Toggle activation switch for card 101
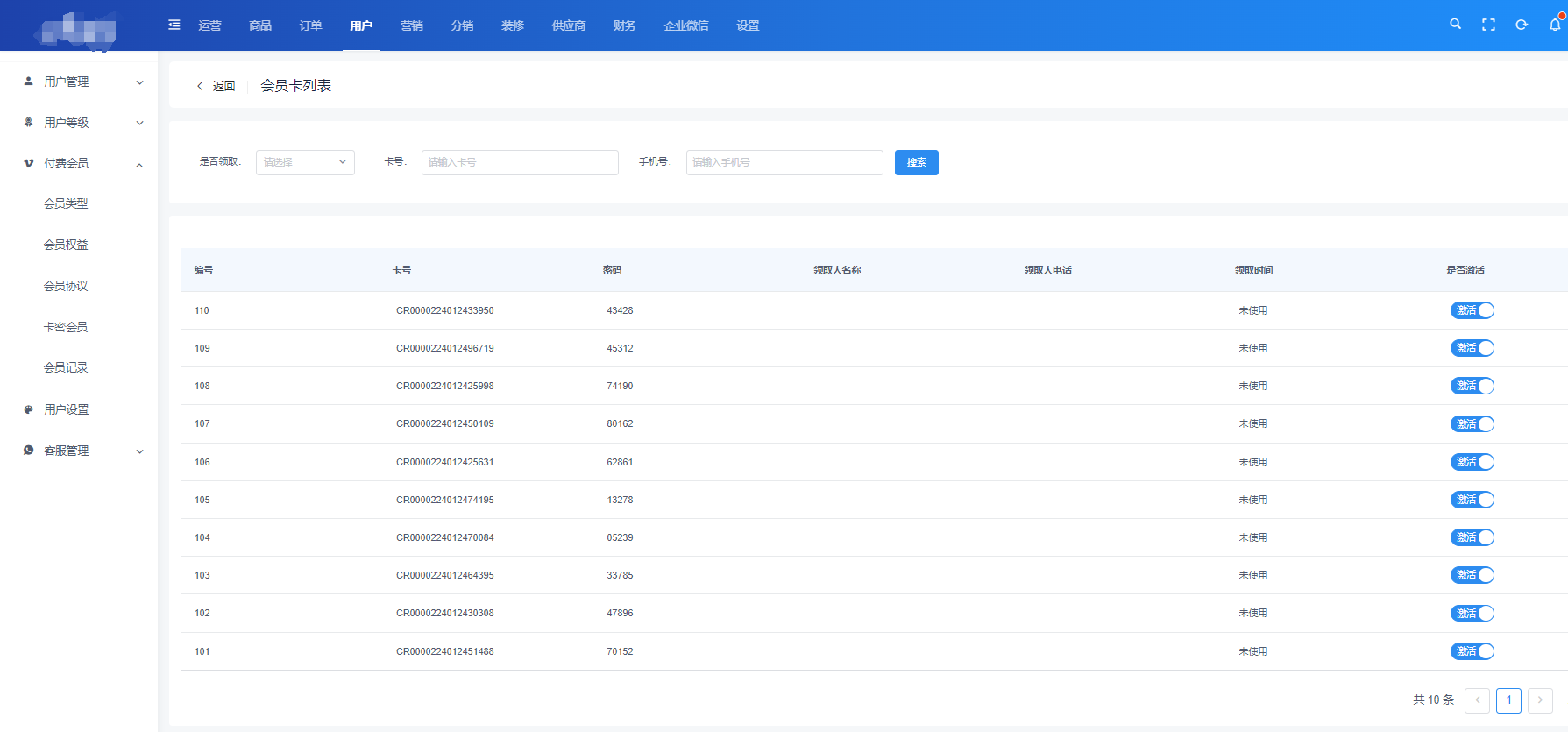Screen dimensions: 1568x732 click(x=1472, y=651)
